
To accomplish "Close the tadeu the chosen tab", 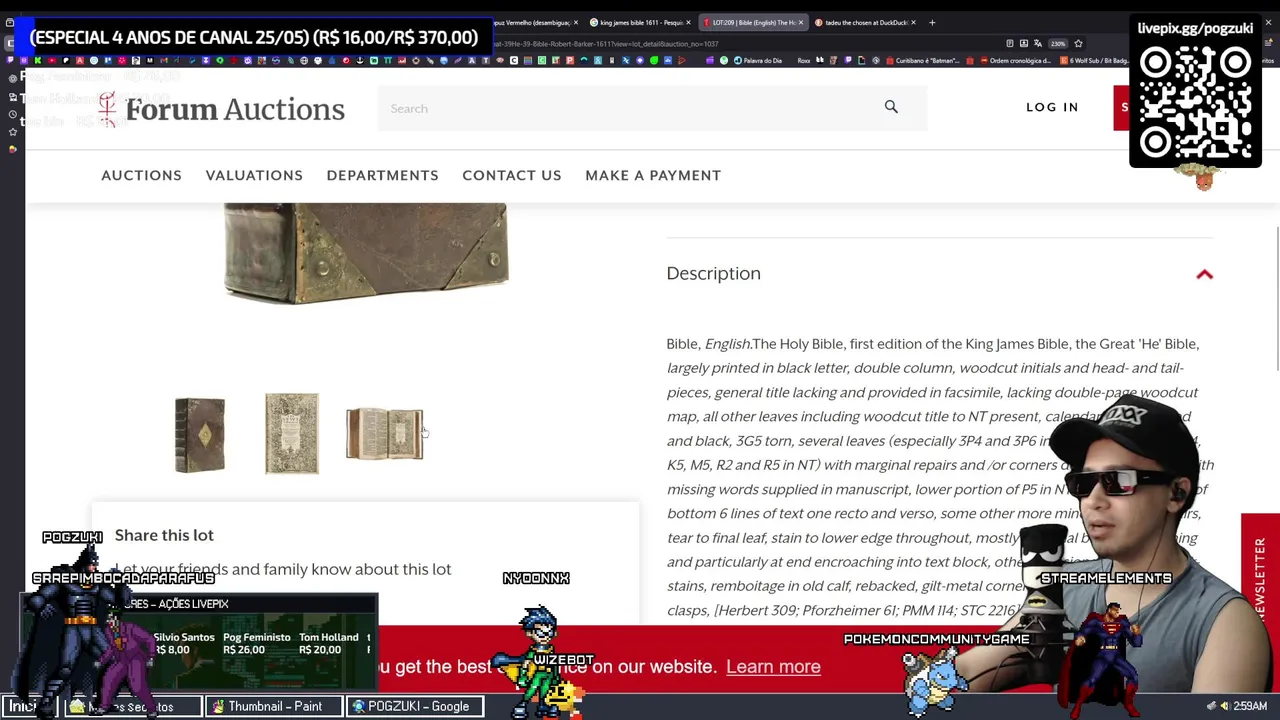I will (913, 22).
